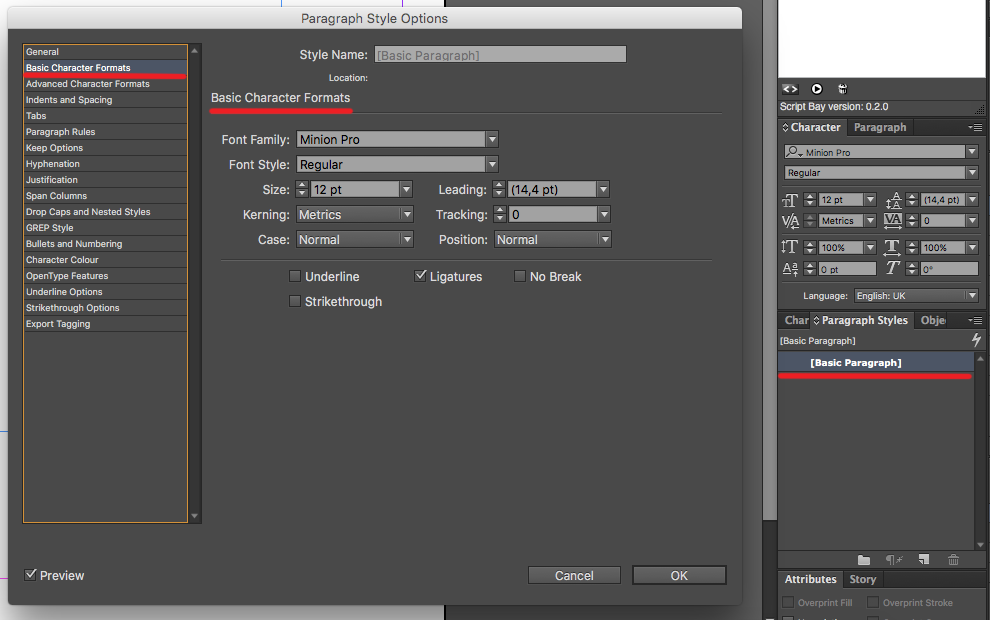Click the tracking icon in Character panel
990x620 pixels.
coord(893,221)
